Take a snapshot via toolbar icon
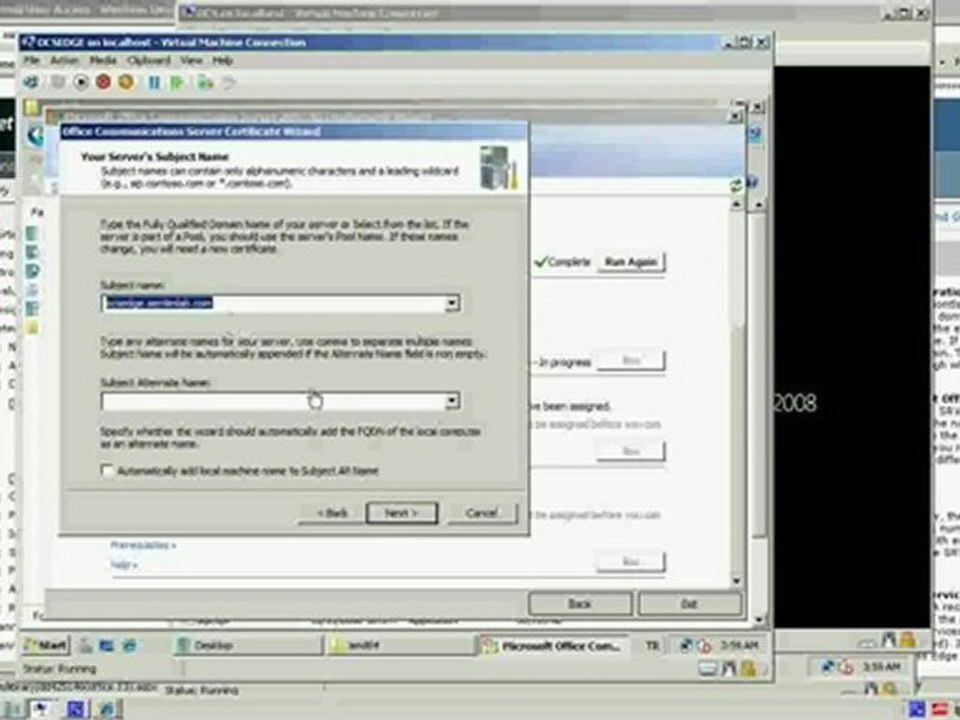This screenshot has height=720, width=960. 204,82
